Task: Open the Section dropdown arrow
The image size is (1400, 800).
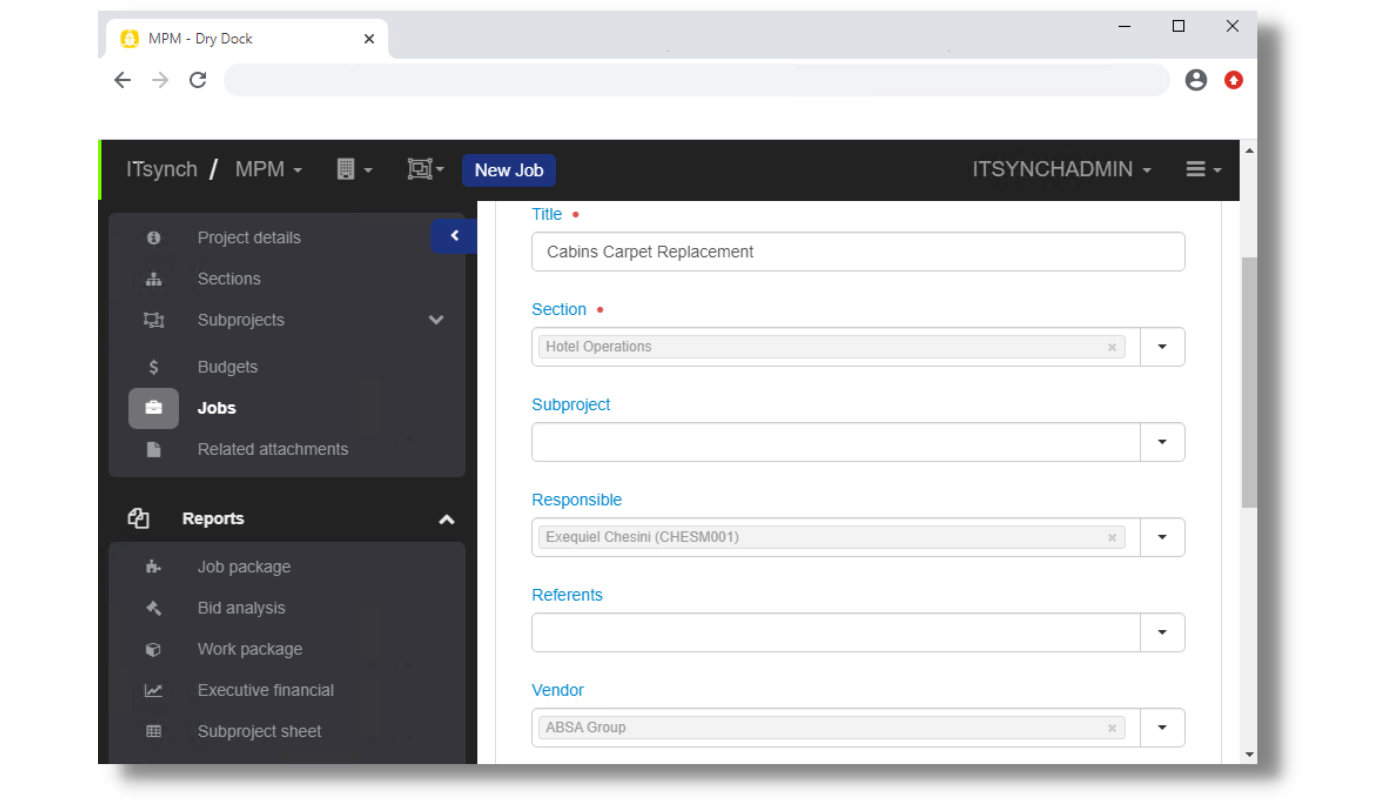Action: (1162, 347)
